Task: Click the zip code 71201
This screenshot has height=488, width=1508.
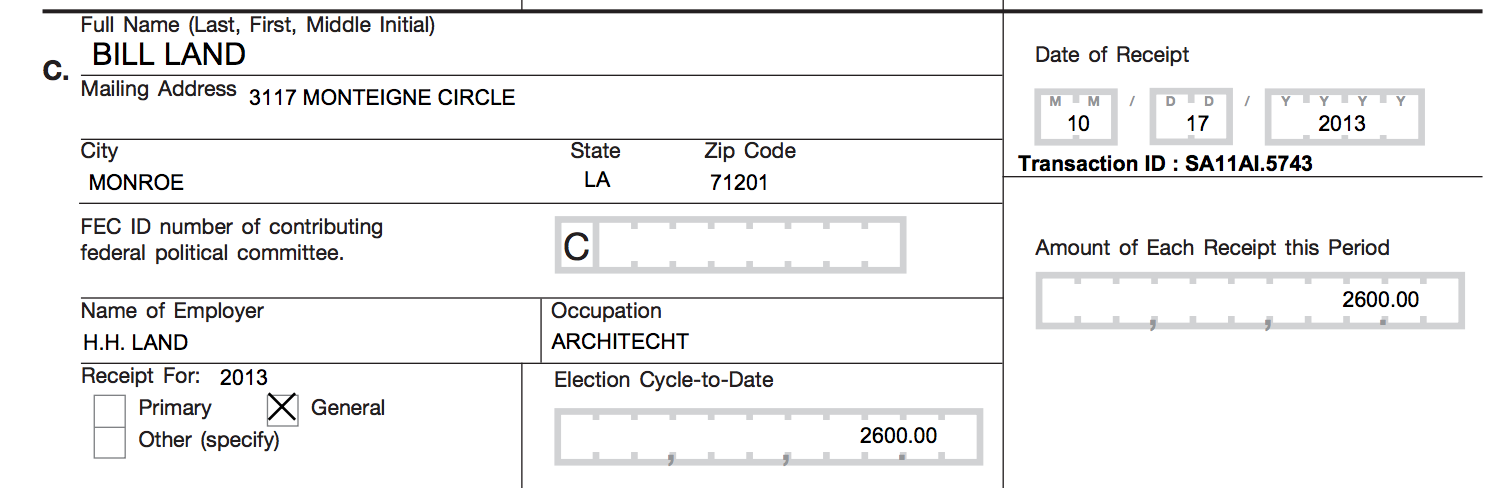Action: [739, 183]
